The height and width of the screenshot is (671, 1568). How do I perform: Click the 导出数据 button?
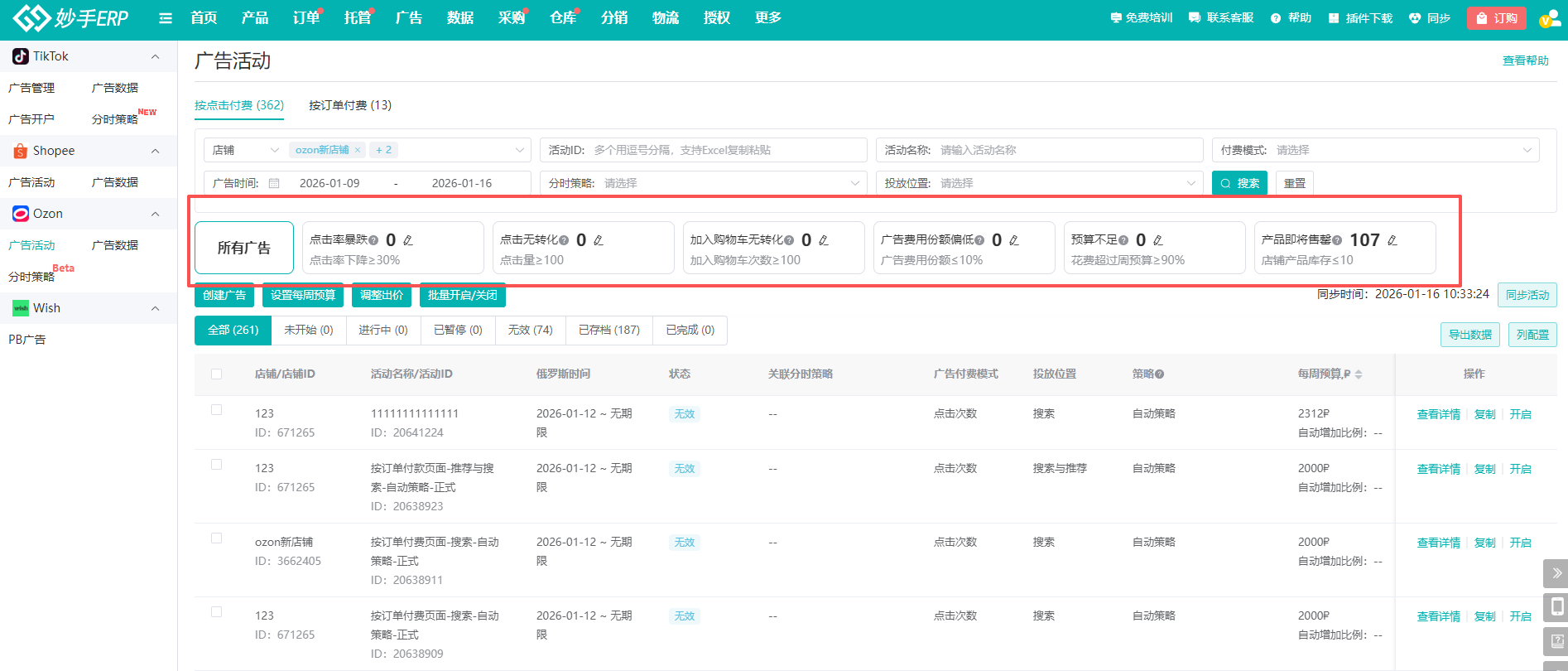pos(1470,335)
